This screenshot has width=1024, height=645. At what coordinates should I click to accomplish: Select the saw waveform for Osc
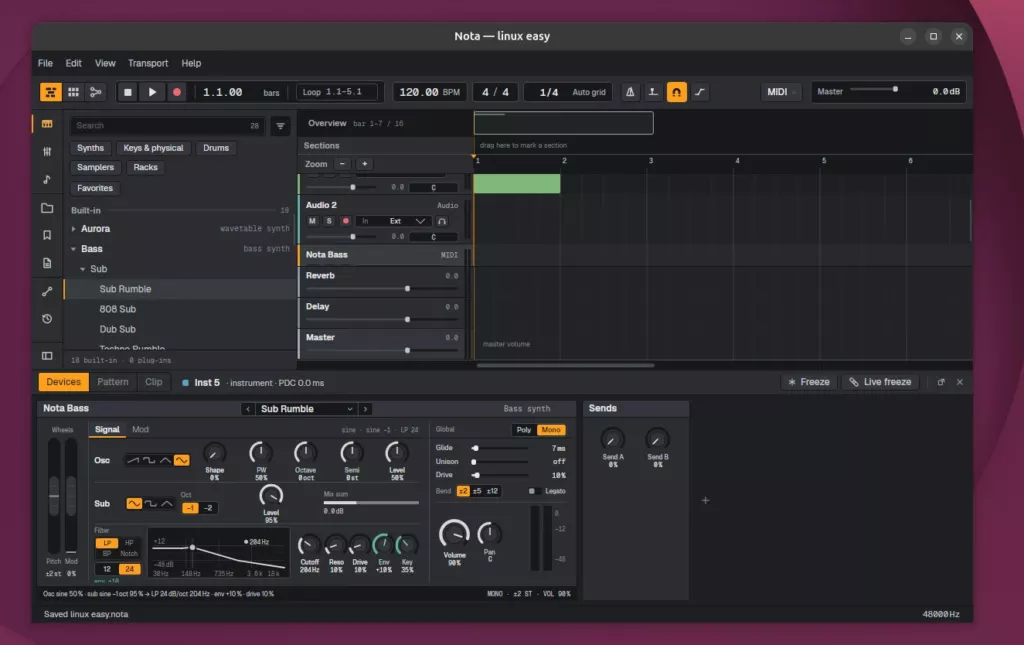point(133,460)
